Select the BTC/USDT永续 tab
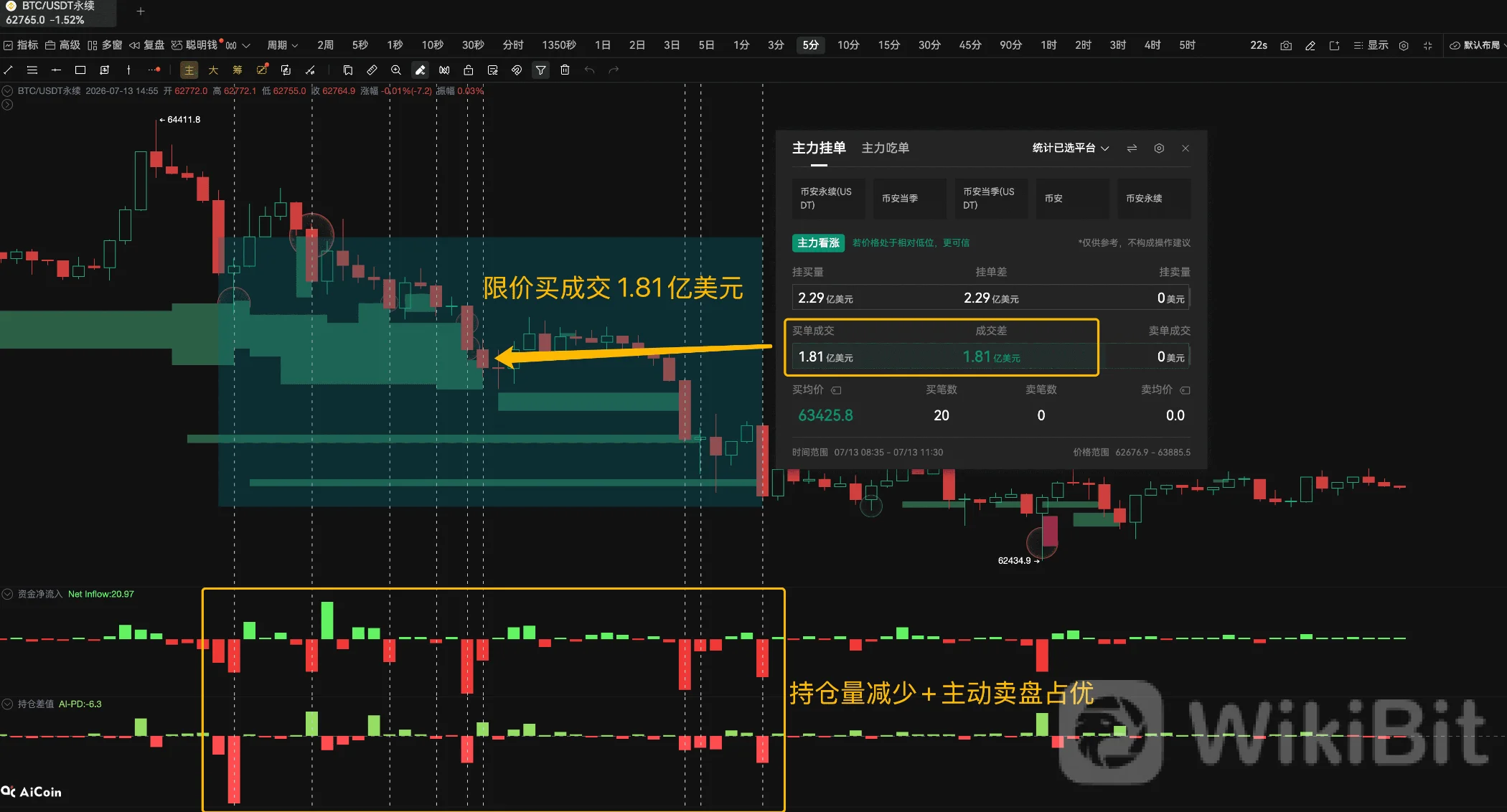 57,13
